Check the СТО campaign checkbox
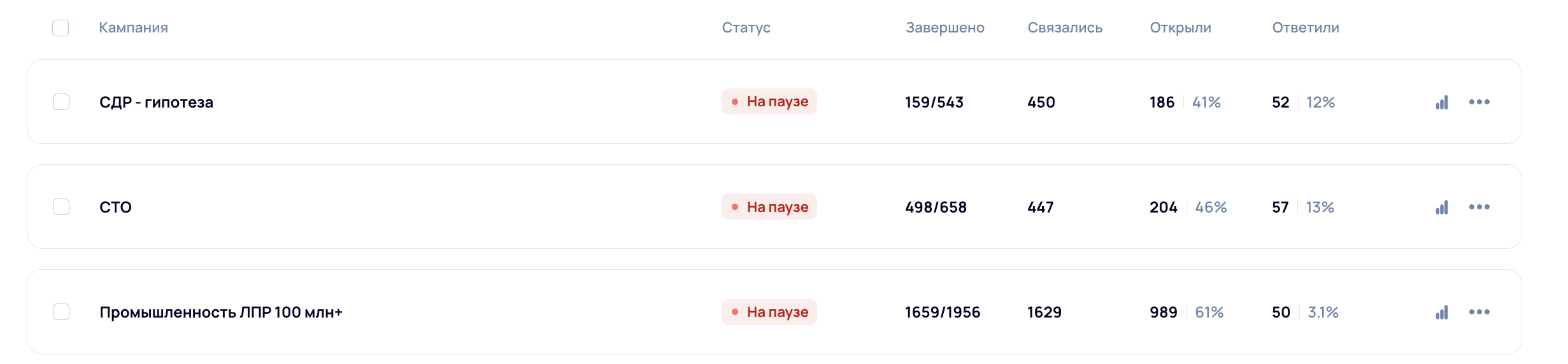 pyautogui.click(x=61, y=207)
